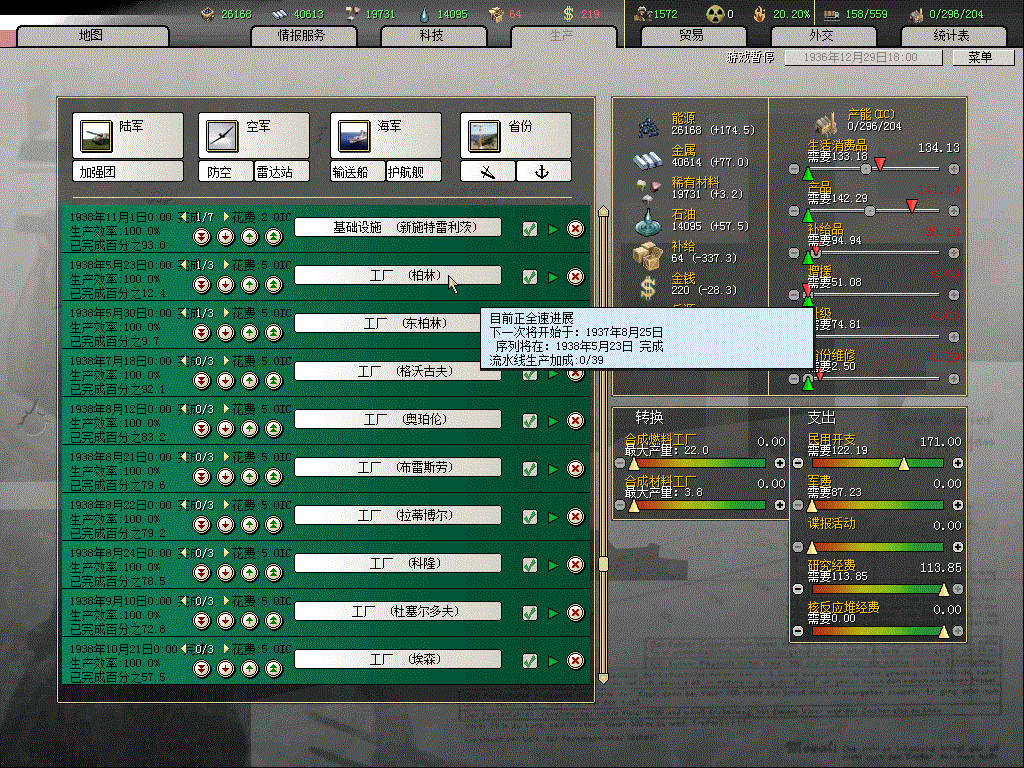Move 工厂 (埃森) to queue top
Viewport: 1024px width, 768px height.
pos(274,669)
